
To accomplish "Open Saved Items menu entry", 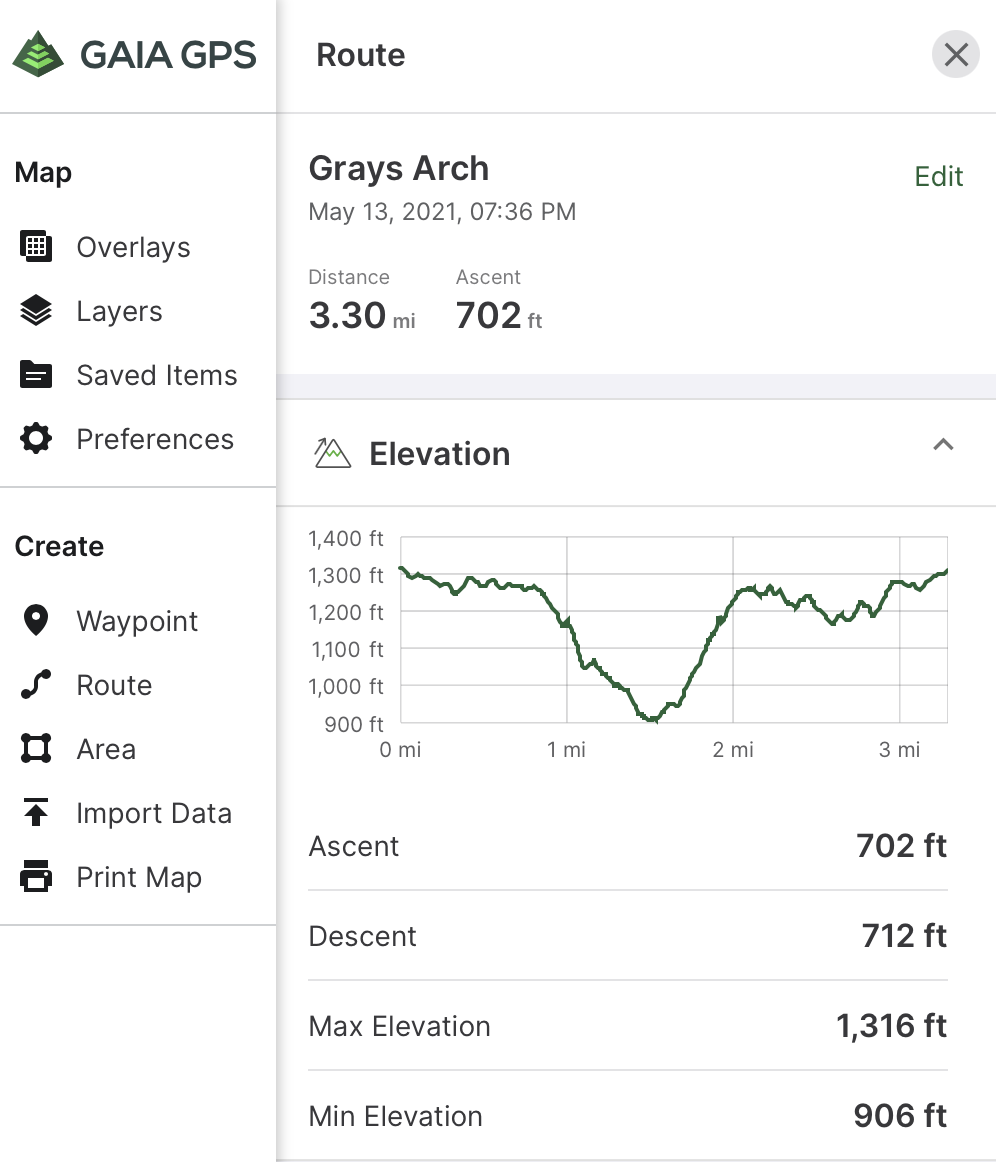I will coord(157,375).
